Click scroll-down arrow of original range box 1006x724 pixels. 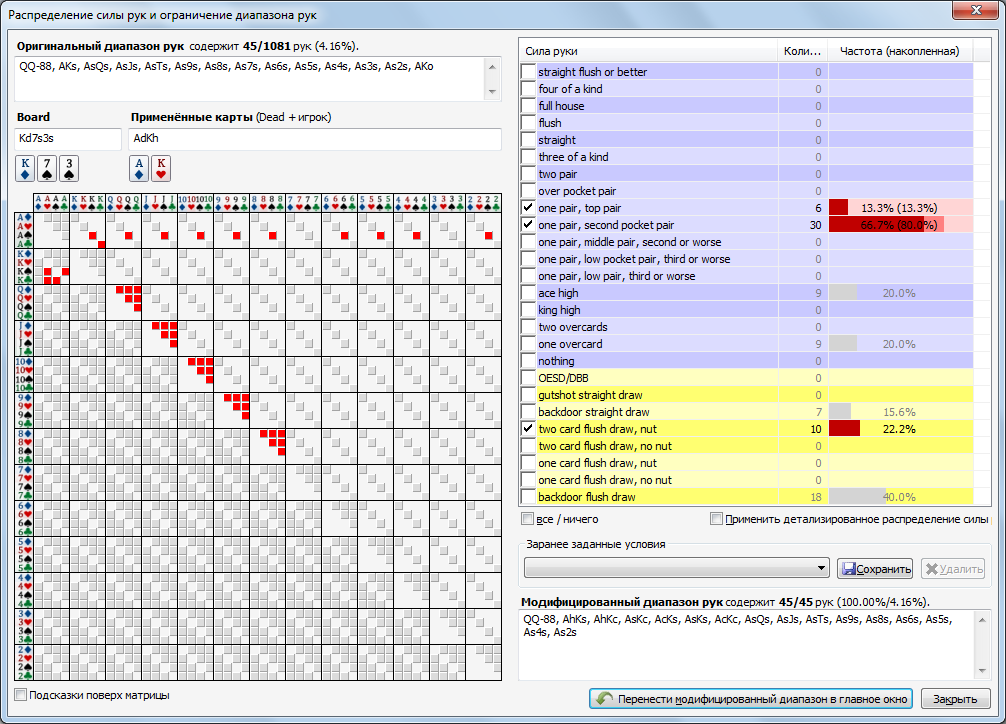[492, 92]
